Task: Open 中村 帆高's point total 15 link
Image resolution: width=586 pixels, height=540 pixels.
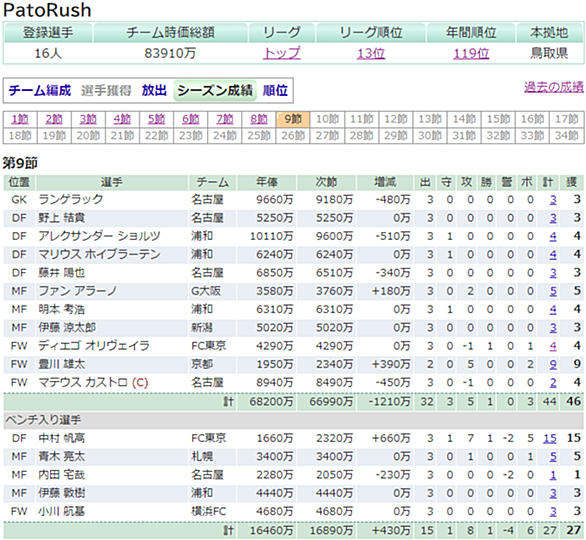Action: coord(550,438)
